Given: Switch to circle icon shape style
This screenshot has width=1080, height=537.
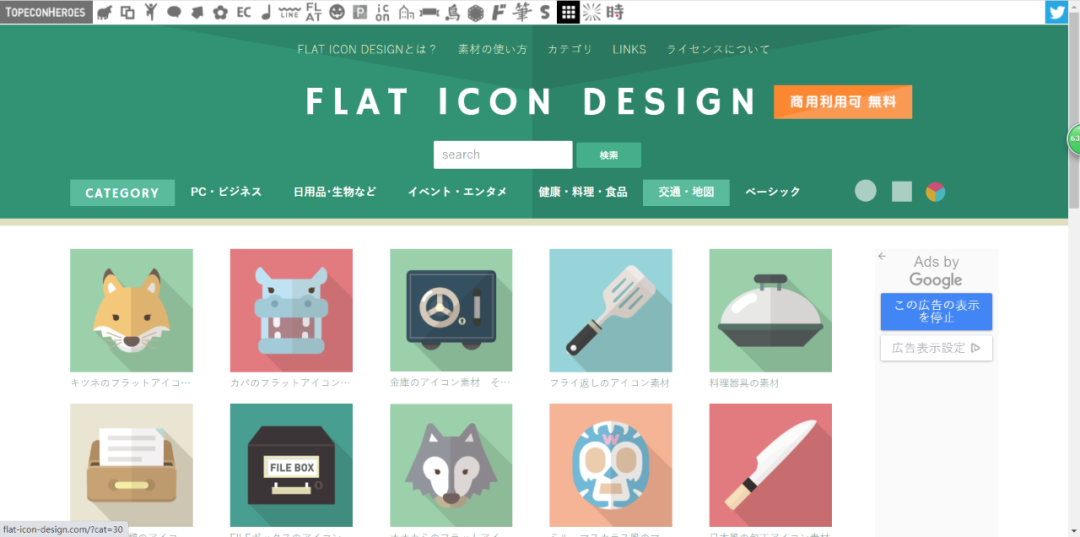Looking at the screenshot, I should (x=866, y=191).
